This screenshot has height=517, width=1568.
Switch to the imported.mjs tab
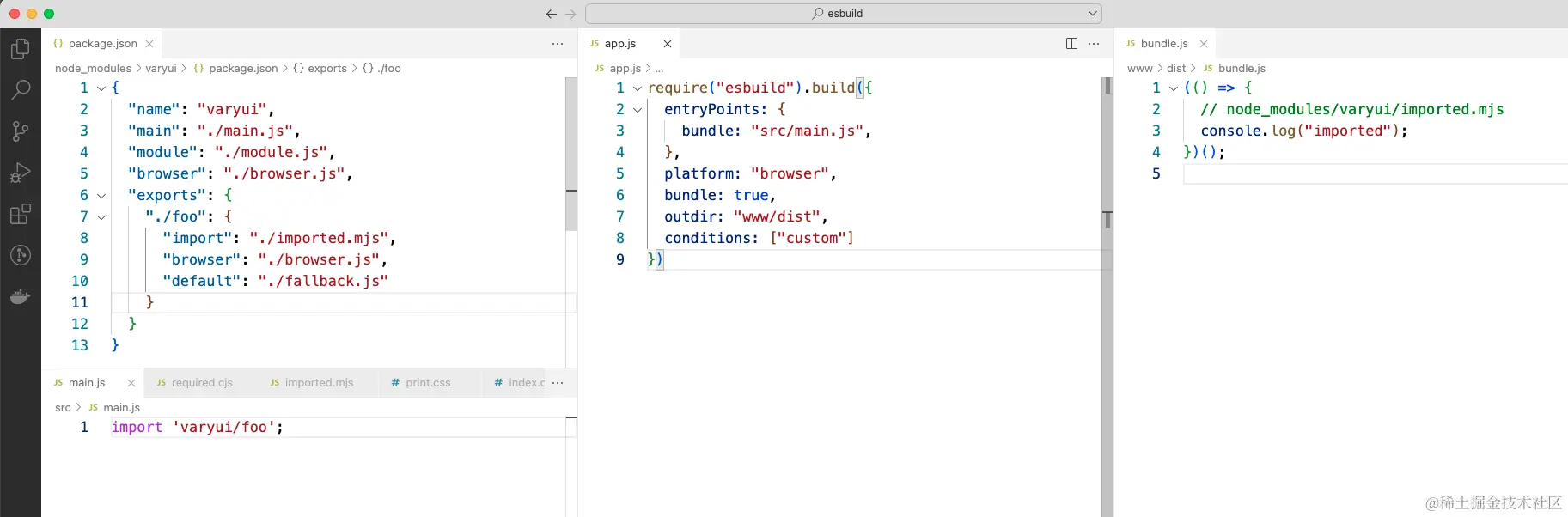[319, 383]
